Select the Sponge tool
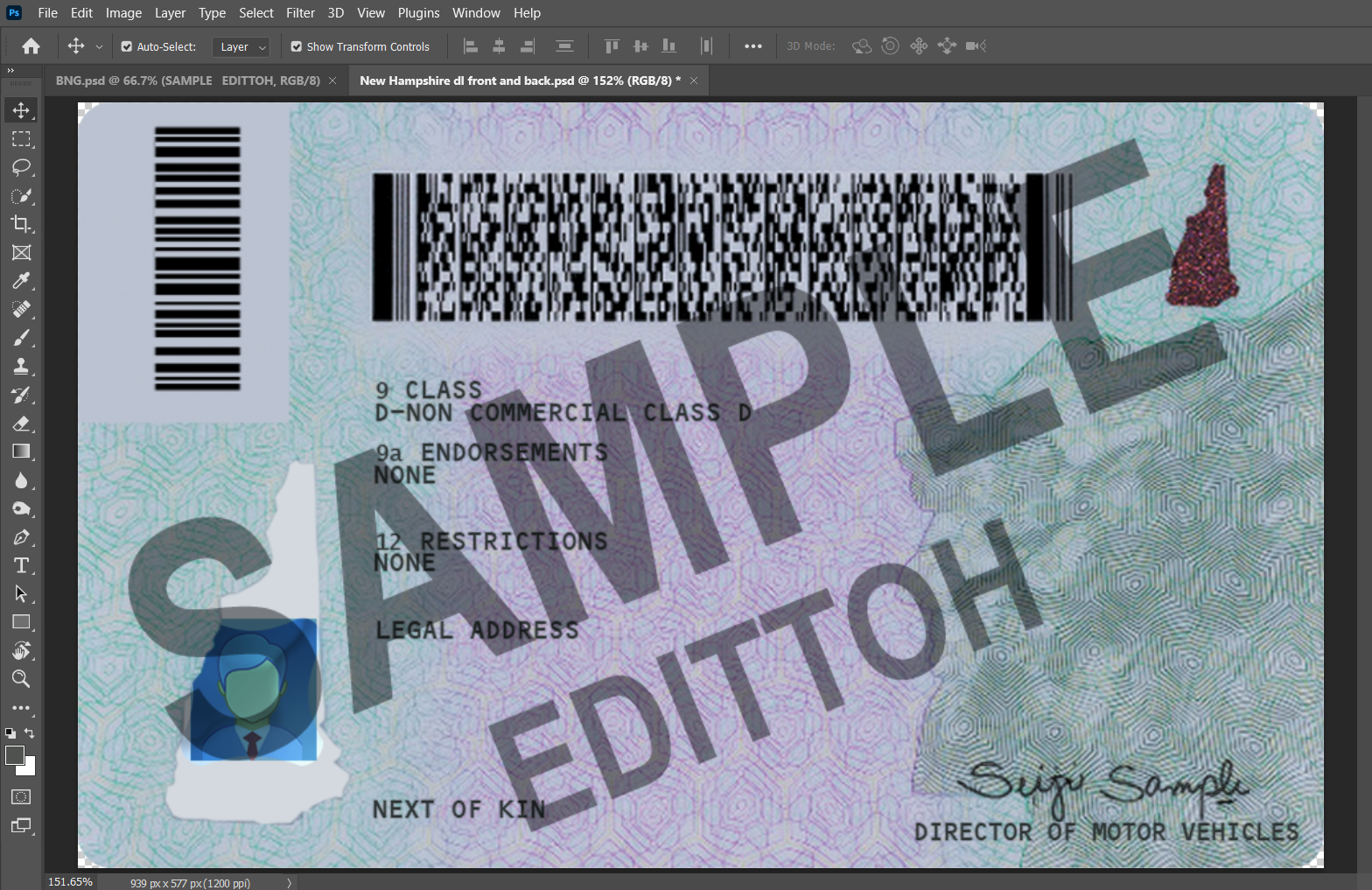Screen dimensions: 1372x890 (21, 508)
